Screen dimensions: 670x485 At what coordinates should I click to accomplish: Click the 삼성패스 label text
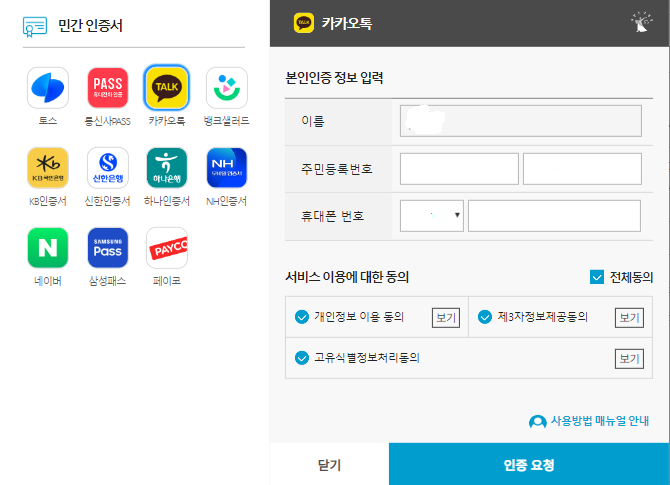pos(108,281)
